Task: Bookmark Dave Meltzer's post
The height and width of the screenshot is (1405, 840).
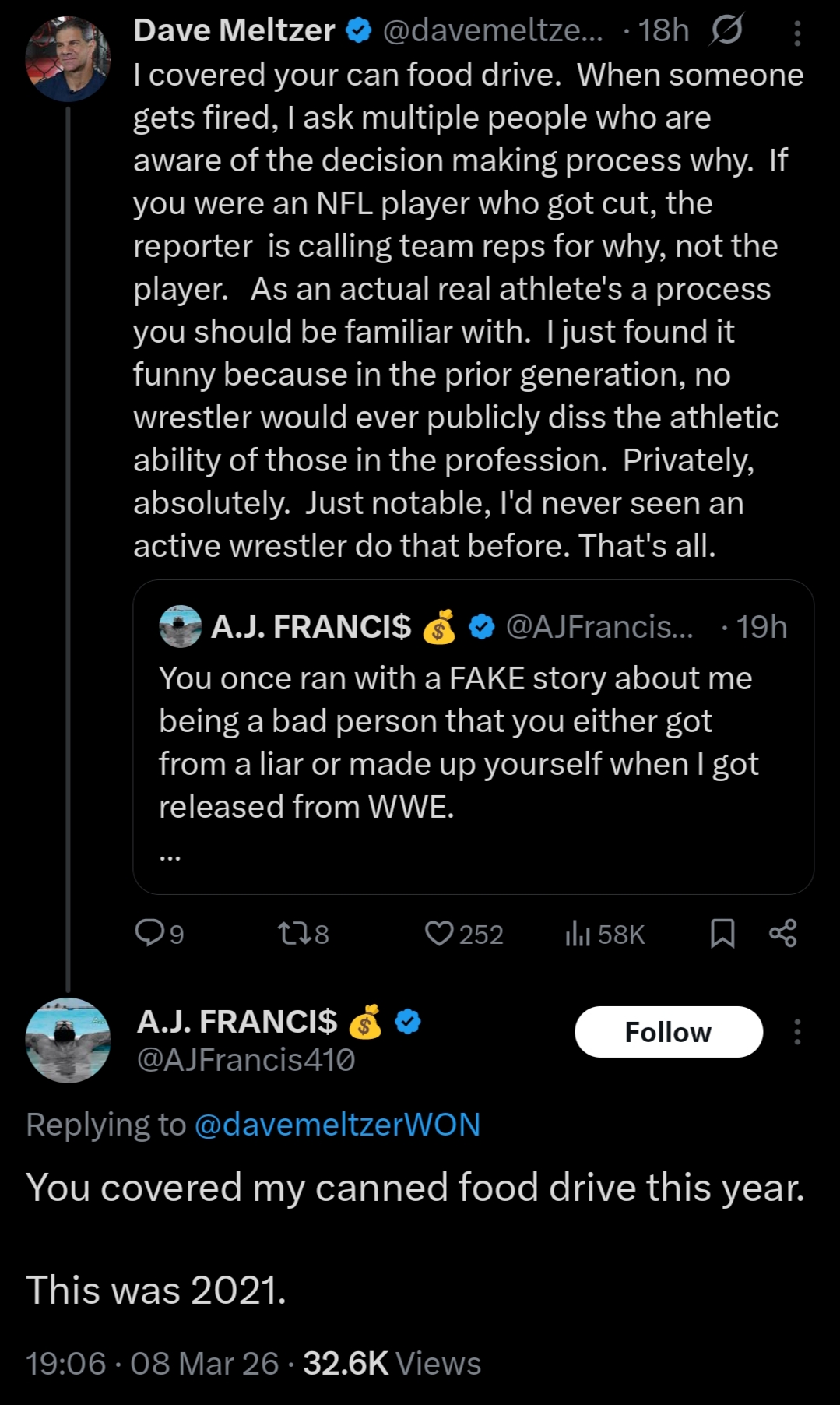Action: point(722,933)
